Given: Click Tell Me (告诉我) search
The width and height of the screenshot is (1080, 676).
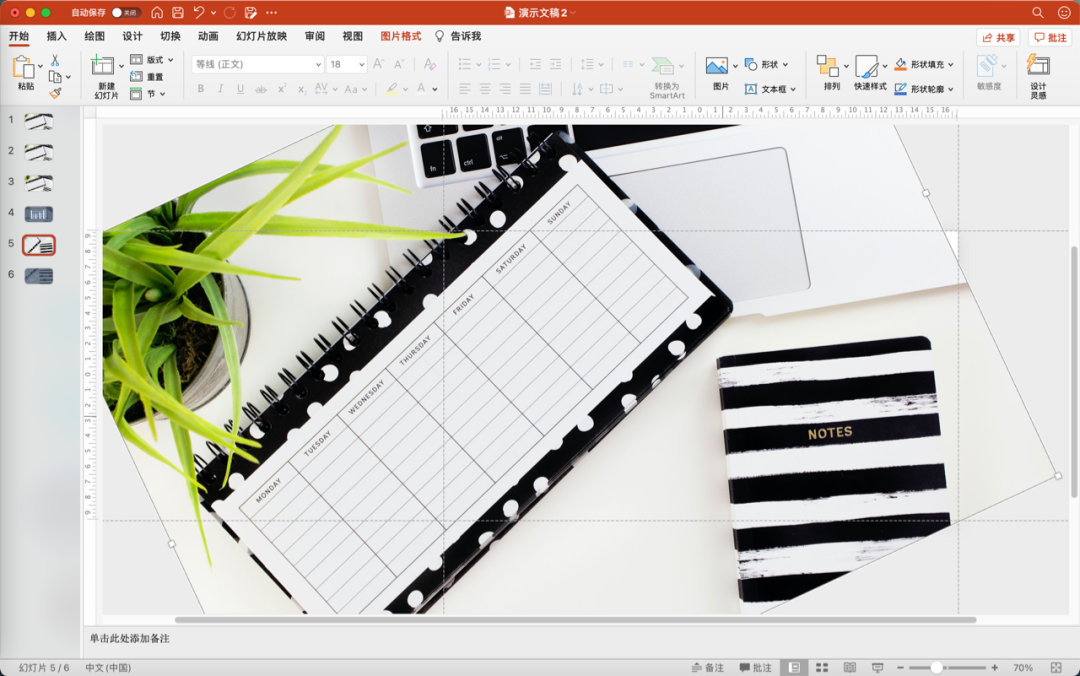Looking at the screenshot, I should [x=458, y=36].
